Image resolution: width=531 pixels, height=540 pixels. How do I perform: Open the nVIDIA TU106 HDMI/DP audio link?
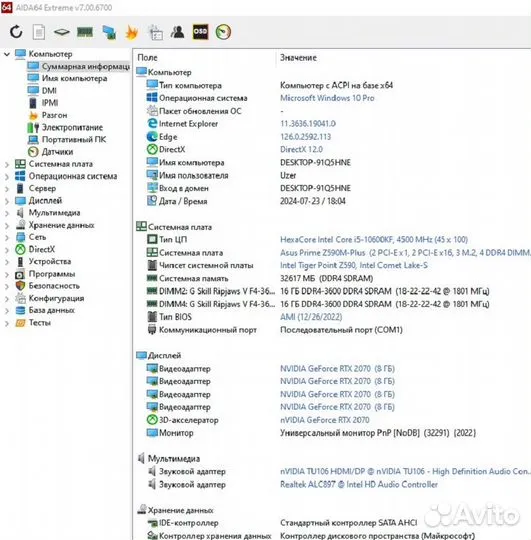click(405, 471)
